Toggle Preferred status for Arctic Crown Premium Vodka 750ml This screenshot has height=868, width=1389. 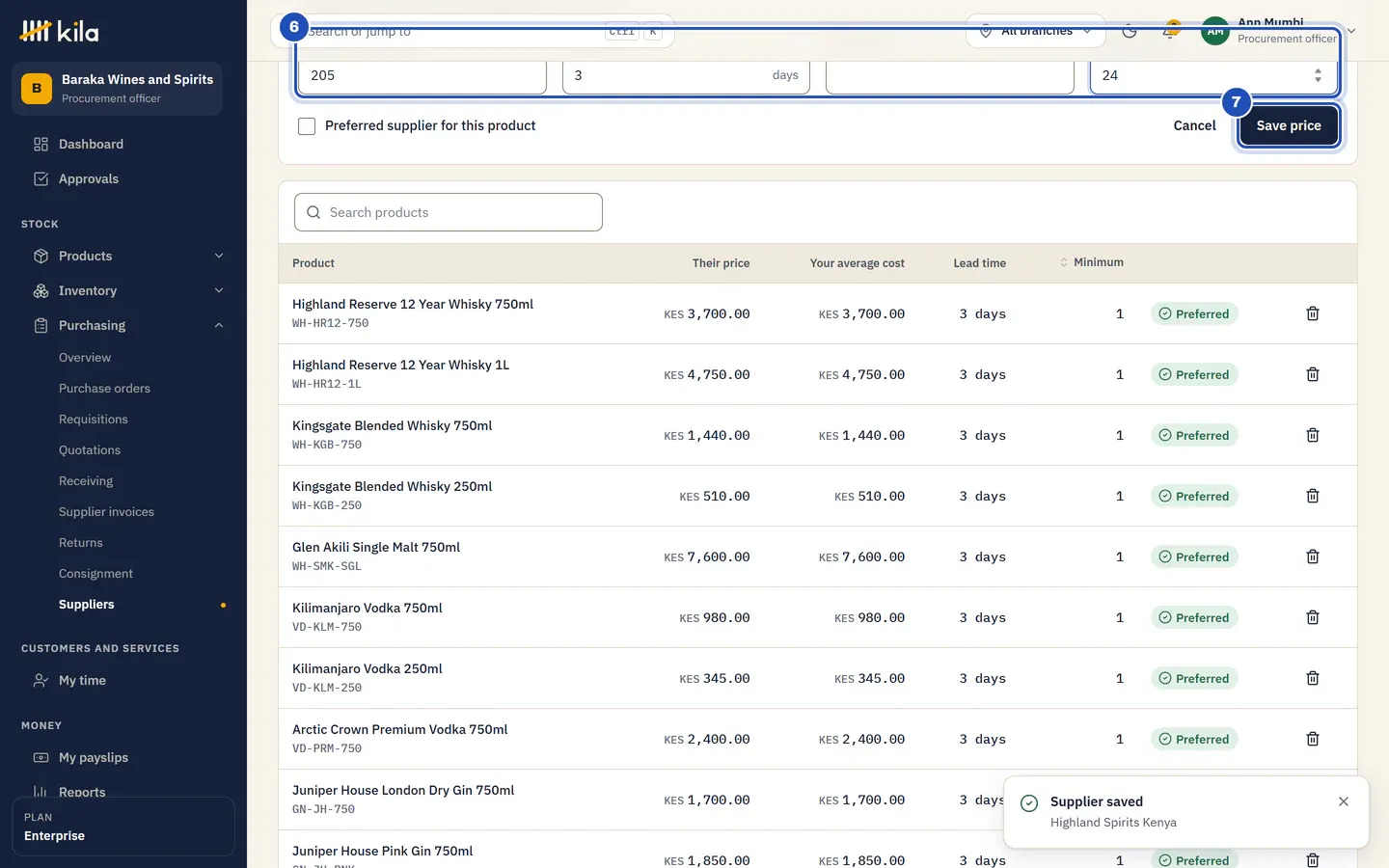pyautogui.click(x=1194, y=739)
